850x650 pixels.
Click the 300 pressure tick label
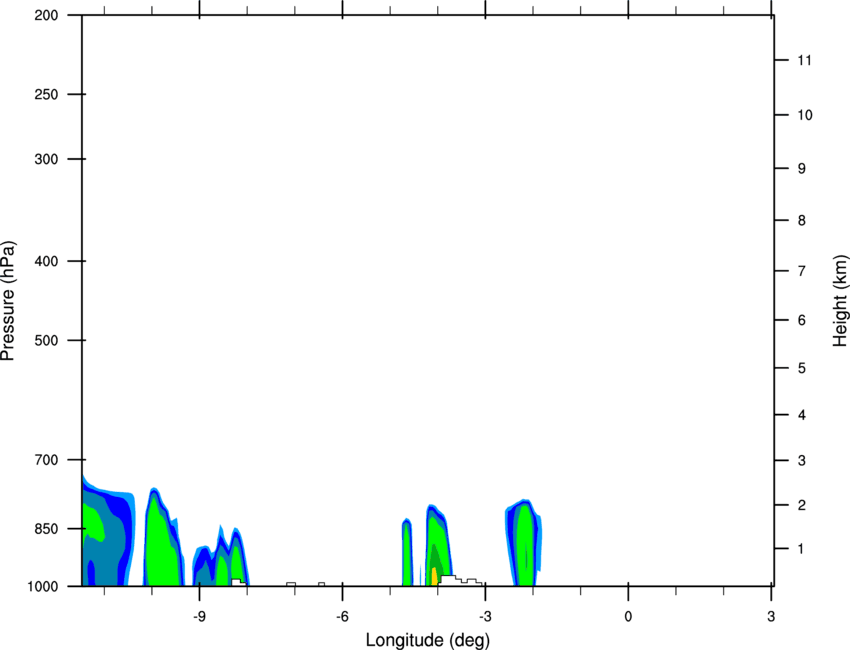[x=46, y=159]
